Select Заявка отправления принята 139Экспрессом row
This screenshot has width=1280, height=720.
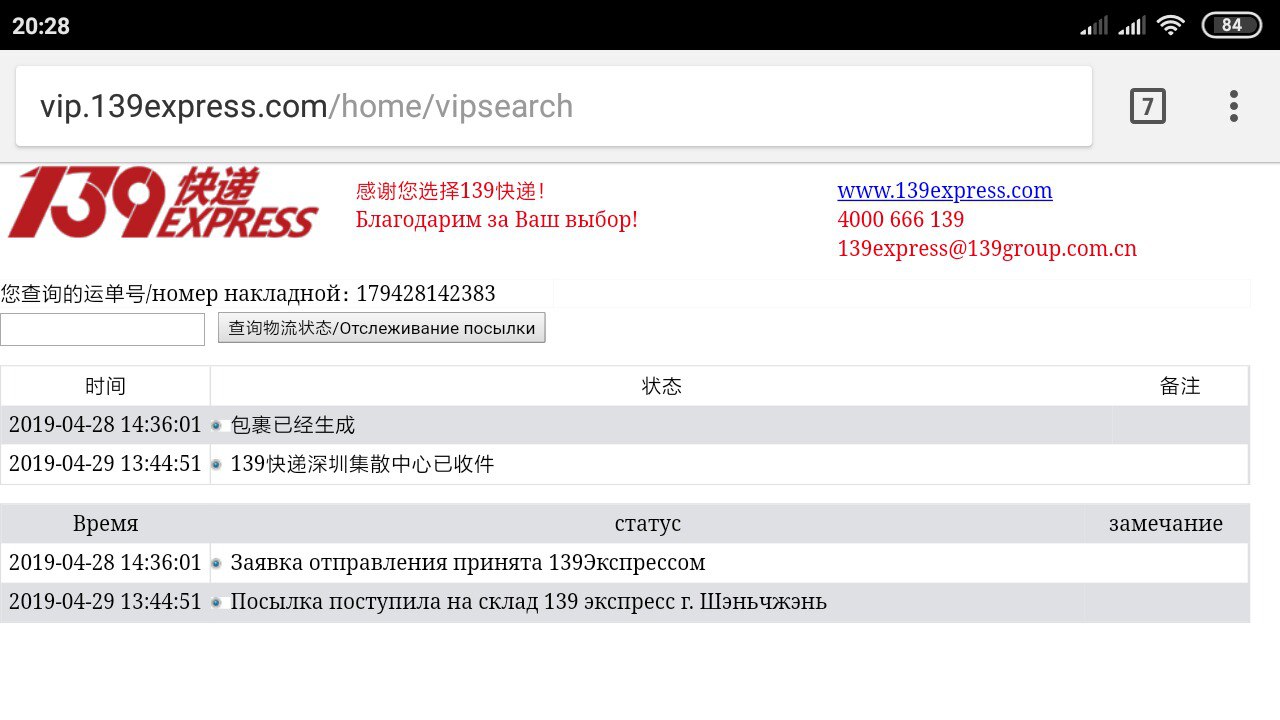(x=625, y=563)
